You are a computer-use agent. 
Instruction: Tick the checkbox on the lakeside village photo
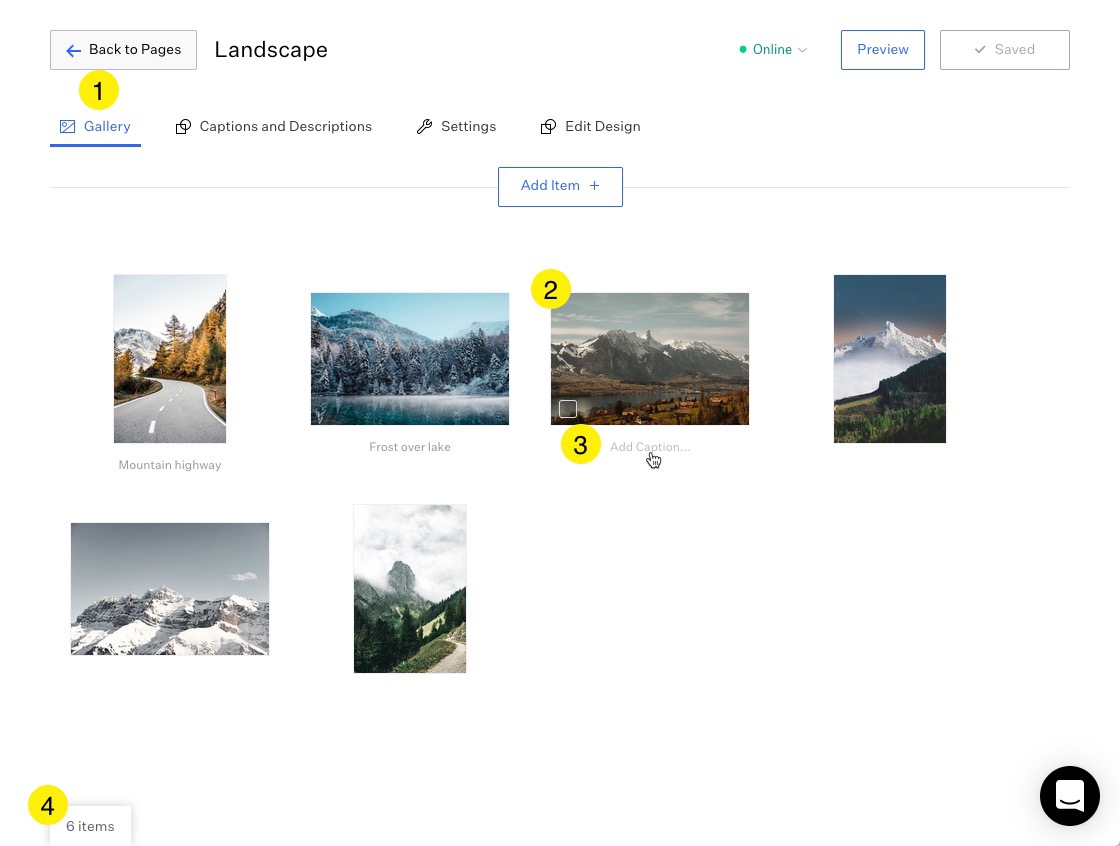click(x=568, y=409)
